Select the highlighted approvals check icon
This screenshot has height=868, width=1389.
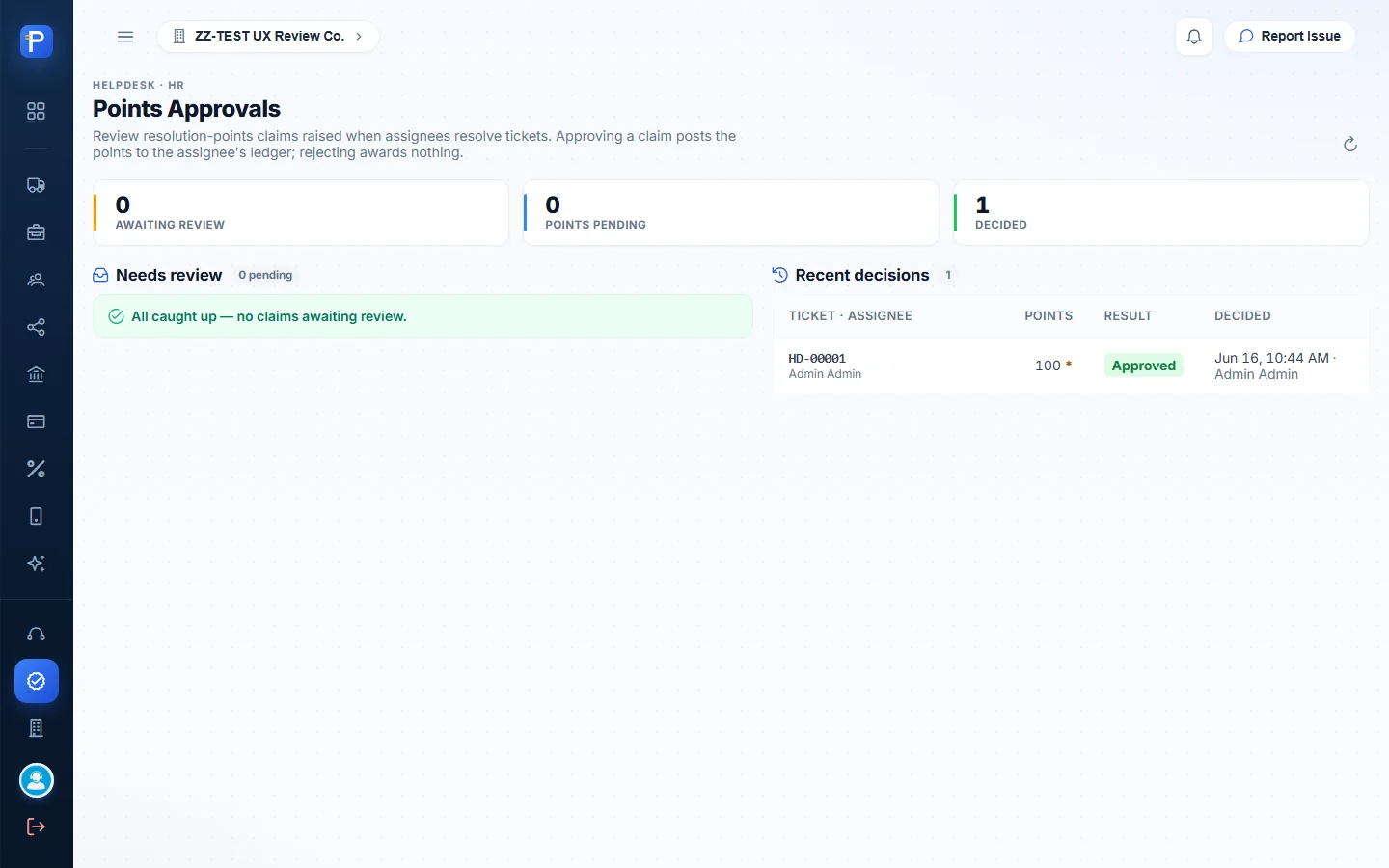click(x=37, y=681)
